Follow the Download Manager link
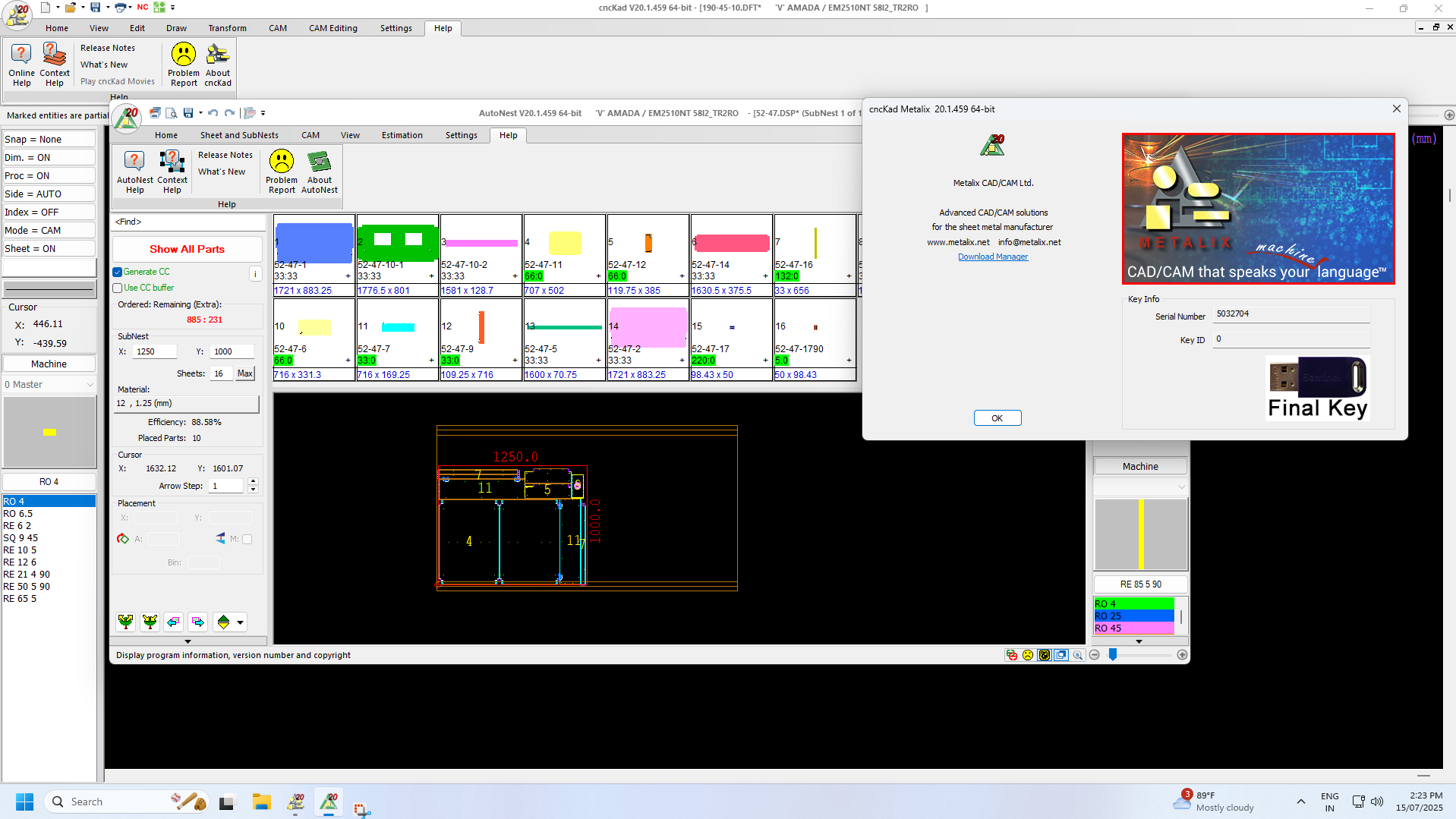 [x=992, y=257]
